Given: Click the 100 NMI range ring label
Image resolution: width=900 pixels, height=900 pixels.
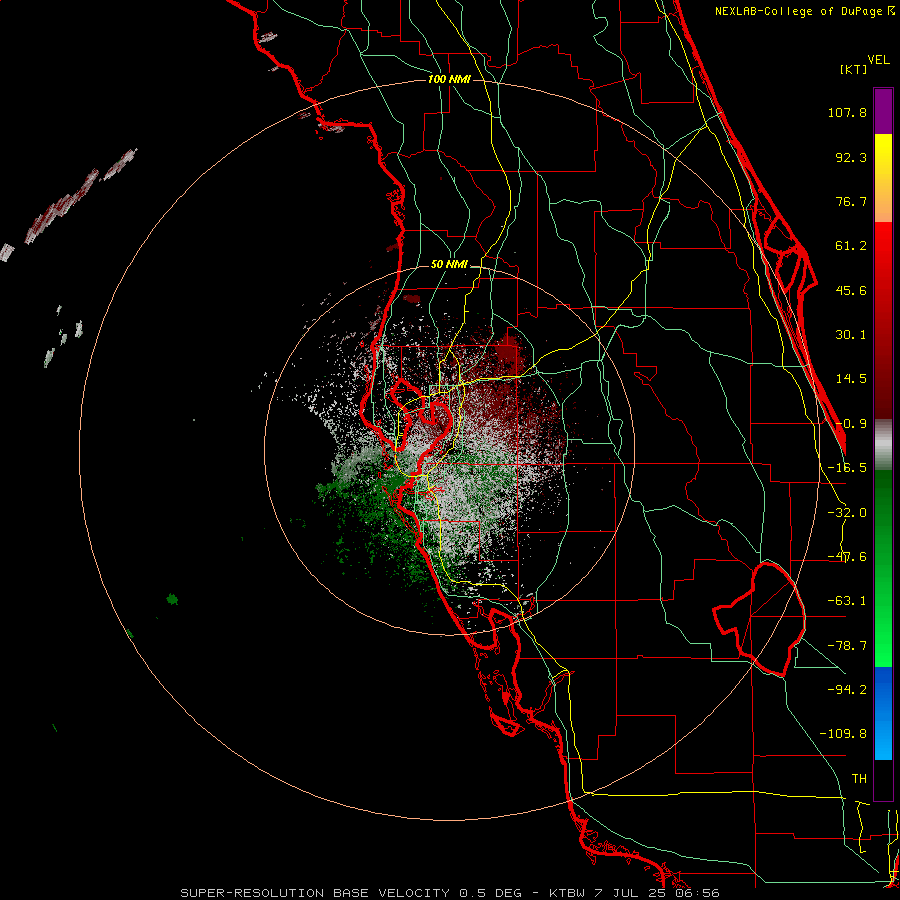Looking at the screenshot, I should tap(449, 79).
